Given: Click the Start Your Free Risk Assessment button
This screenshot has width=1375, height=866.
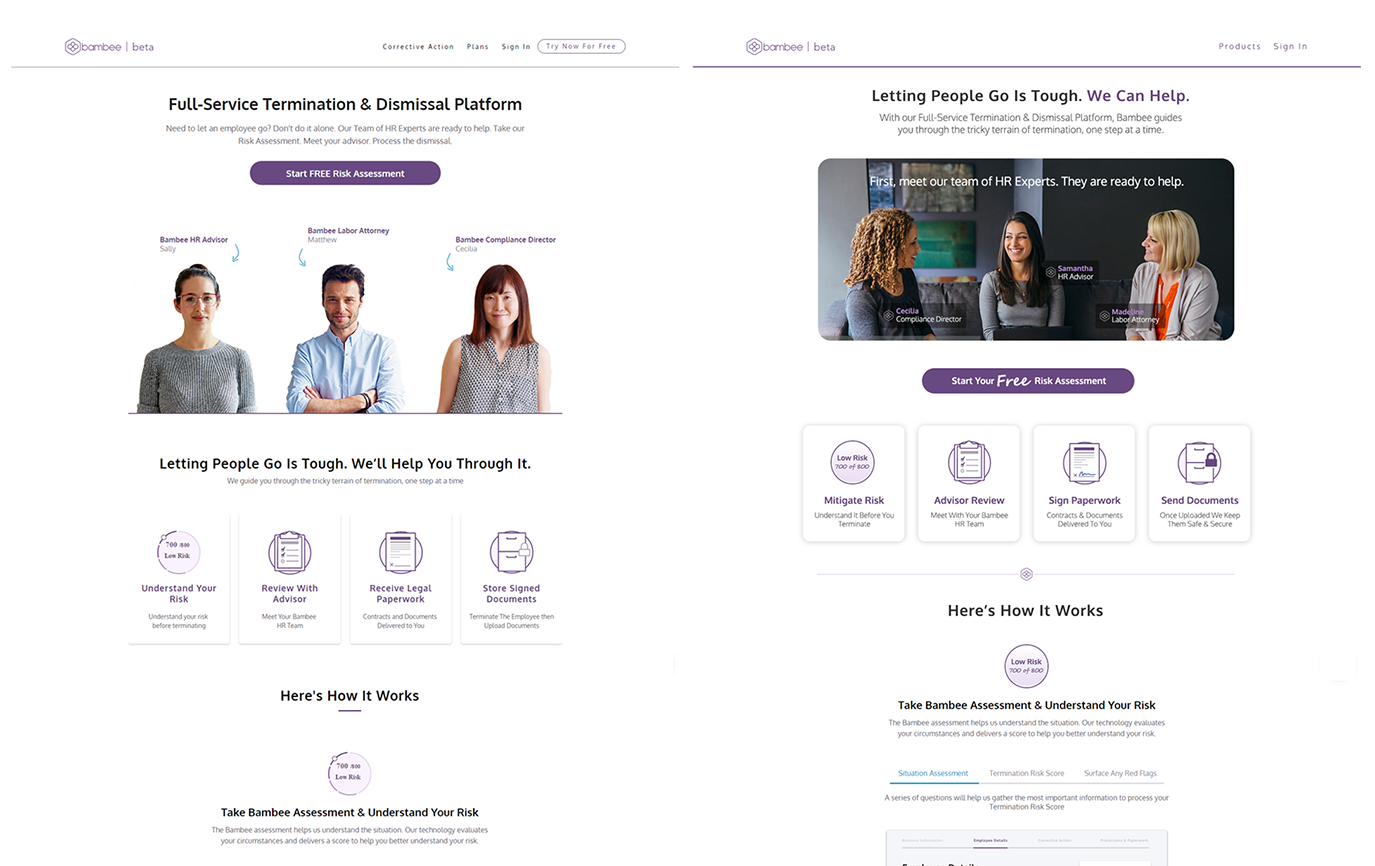Looking at the screenshot, I should pyautogui.click(x=1028, y=380).
